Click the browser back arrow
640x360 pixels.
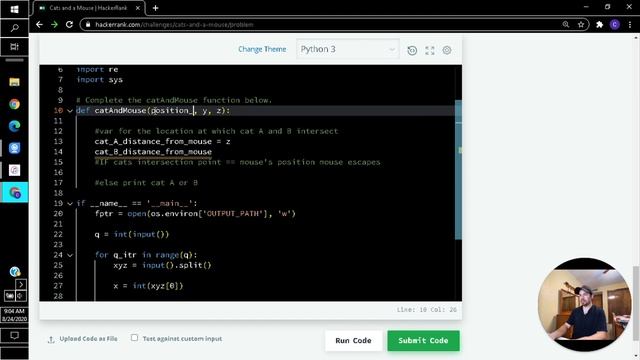[x=39, y=24]
